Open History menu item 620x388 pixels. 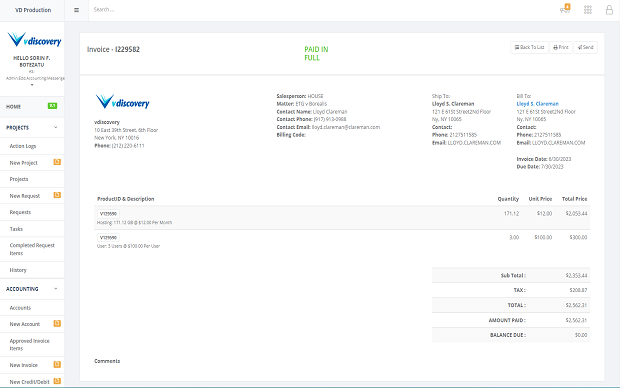pyautogui.click(x=18, y=270)
